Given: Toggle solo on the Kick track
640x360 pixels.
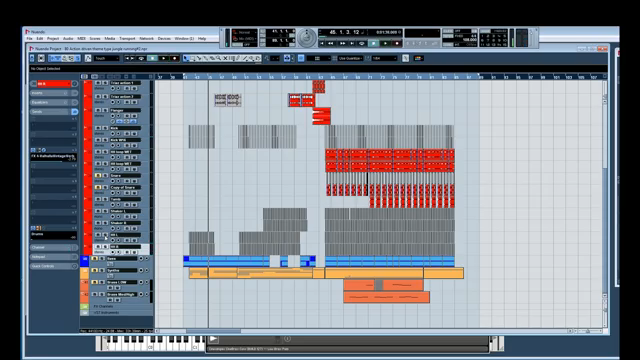Looking at the screenshot, I should (x=104, y=128).
